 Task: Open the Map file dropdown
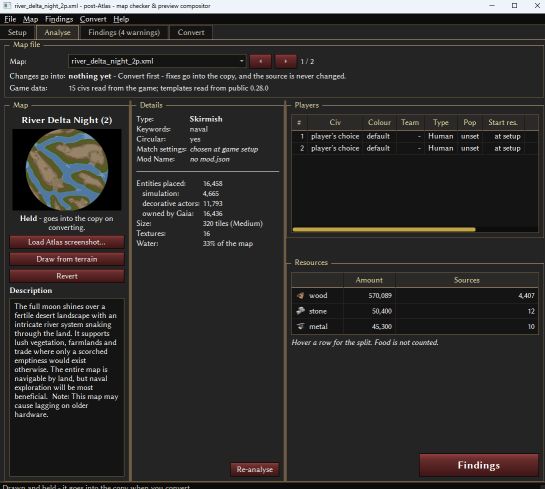[157, 62]
